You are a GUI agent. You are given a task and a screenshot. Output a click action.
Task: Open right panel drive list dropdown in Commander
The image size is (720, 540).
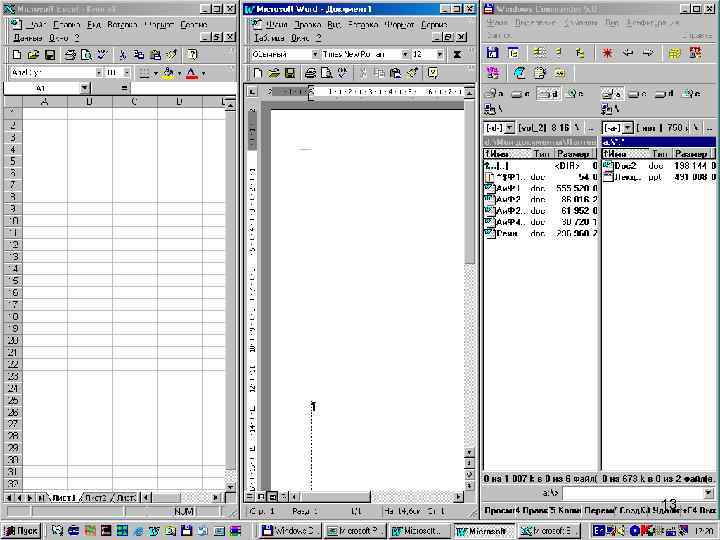[x=629, y=128]
